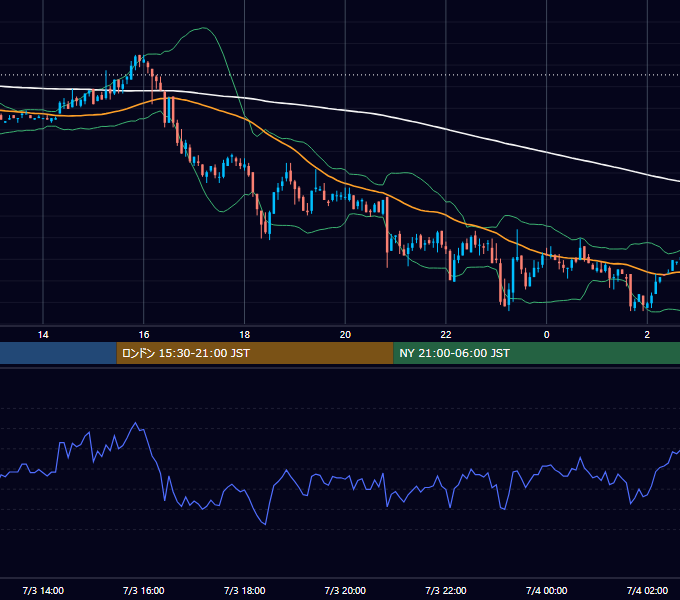
Task: Click the 7/3 16:00 time label
Action: (144, 590)
